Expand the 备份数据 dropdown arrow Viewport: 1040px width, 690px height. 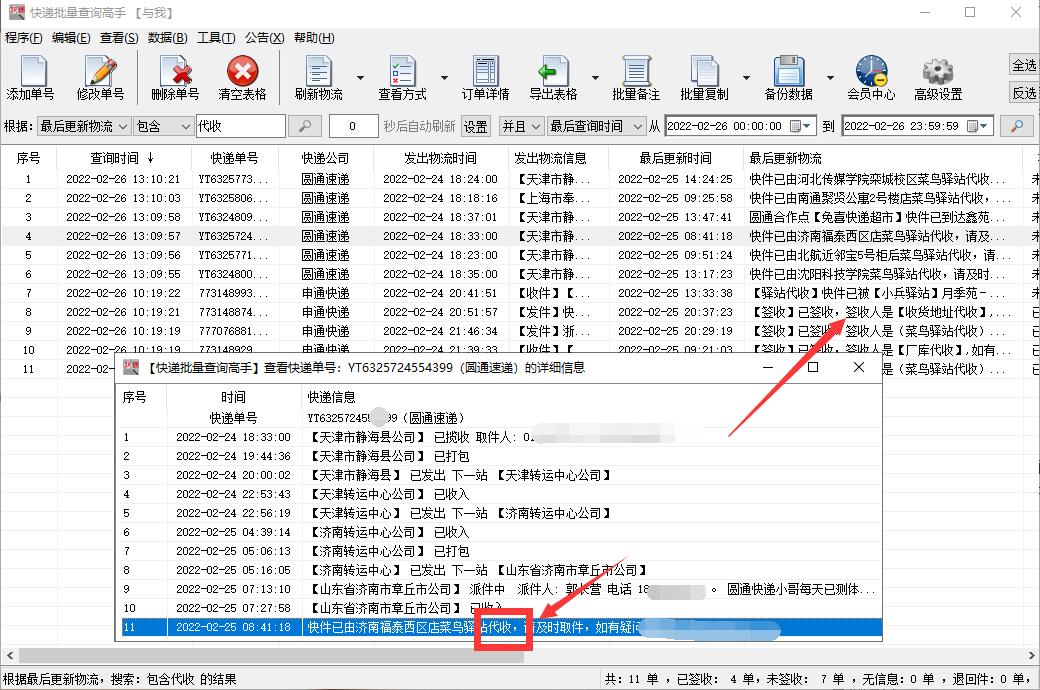coord(830,77)
